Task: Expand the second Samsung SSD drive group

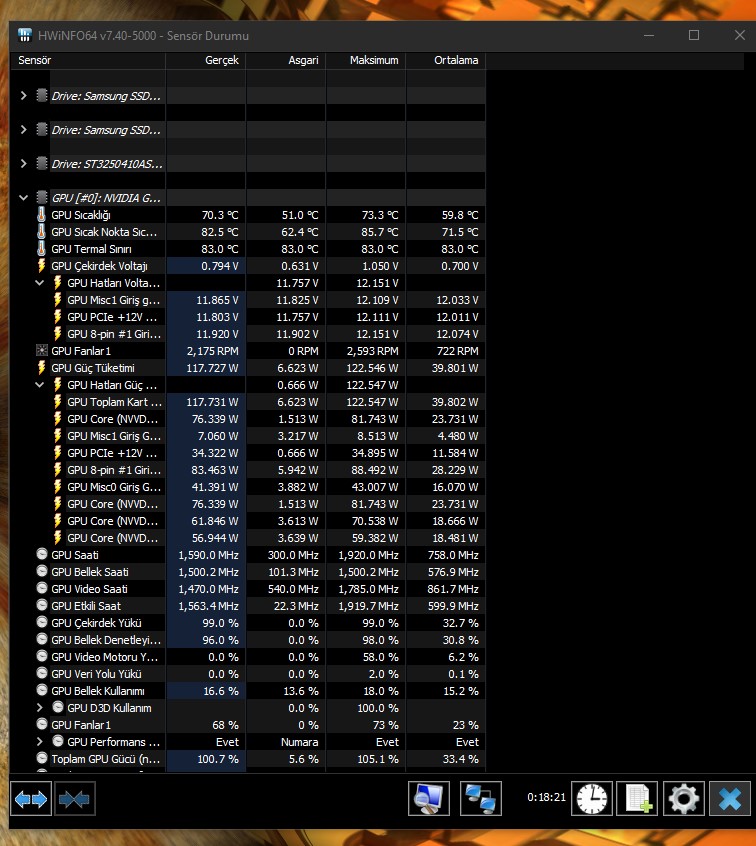Action: click(23, 129)
